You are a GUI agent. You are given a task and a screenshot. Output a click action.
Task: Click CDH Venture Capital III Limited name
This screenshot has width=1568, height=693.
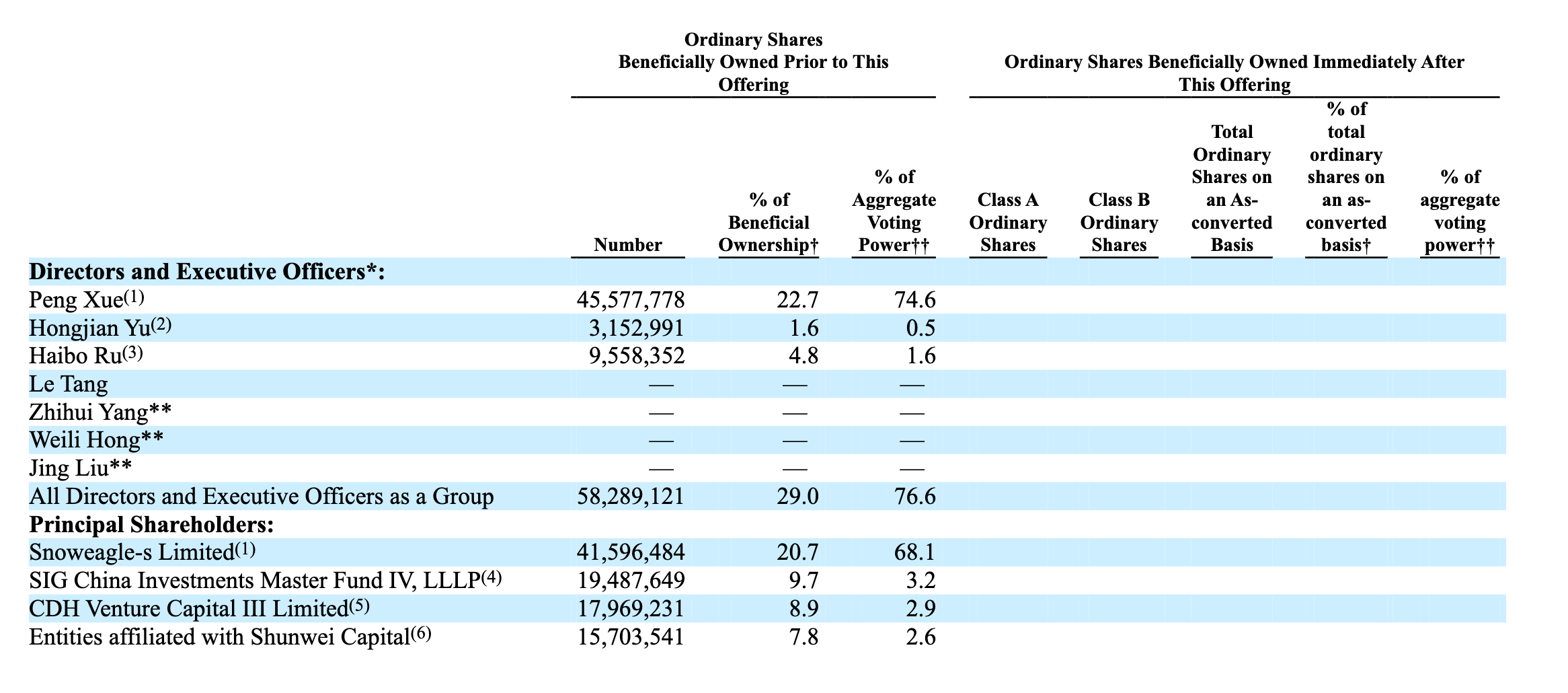pyautogui.click(x=200, y=608)
